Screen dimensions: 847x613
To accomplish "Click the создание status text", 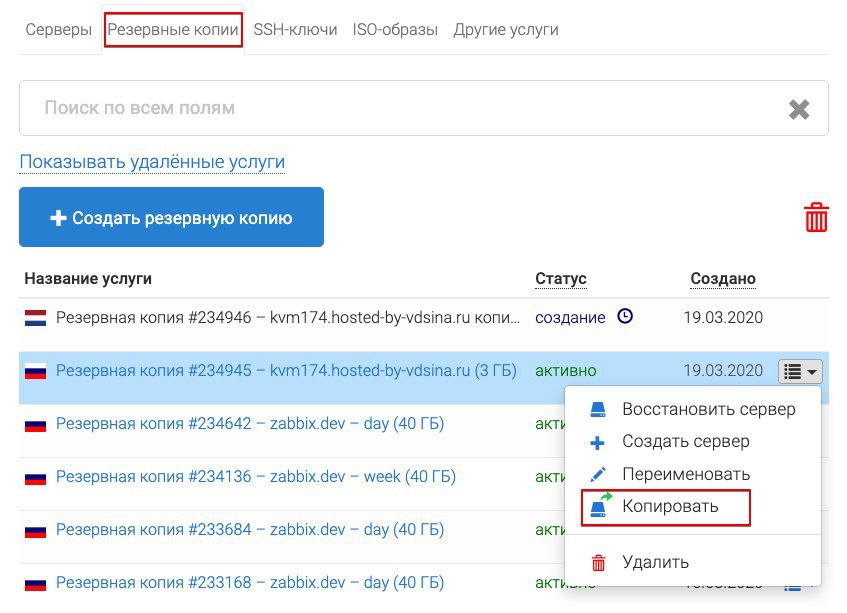I will (x=570, y=318).
